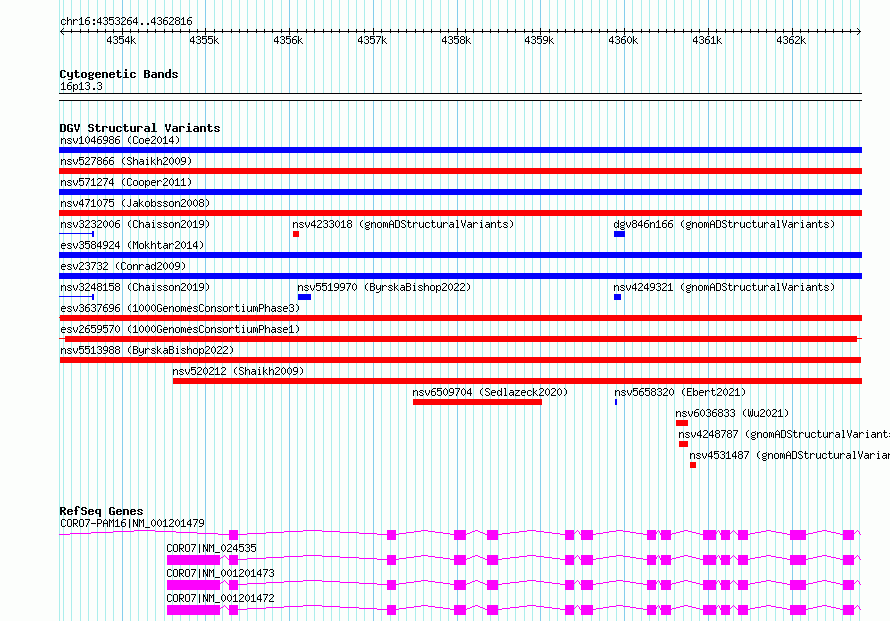This screenshot has height=621, width=890.
Task: Click the tiny blue nsv5658320 marker
Action: 616,402
